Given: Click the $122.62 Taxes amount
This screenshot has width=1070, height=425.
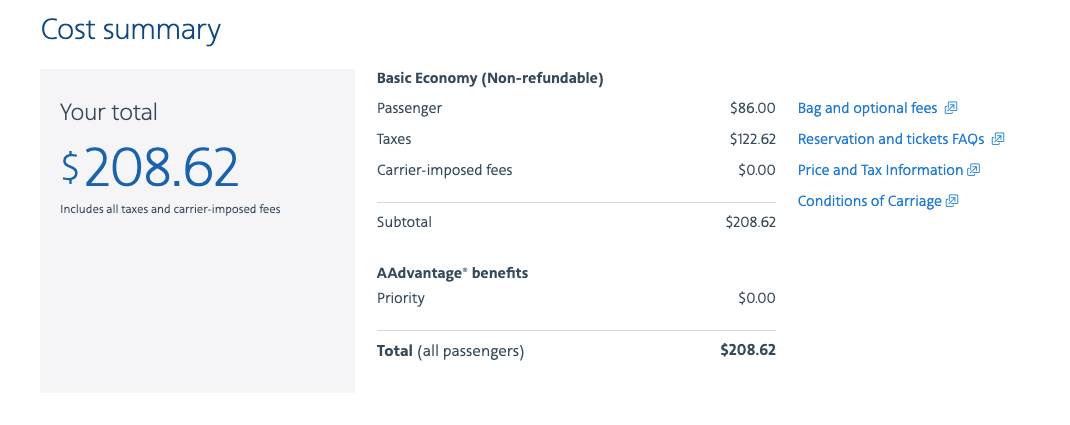Looking at the screenshot, I should point(752,139).
